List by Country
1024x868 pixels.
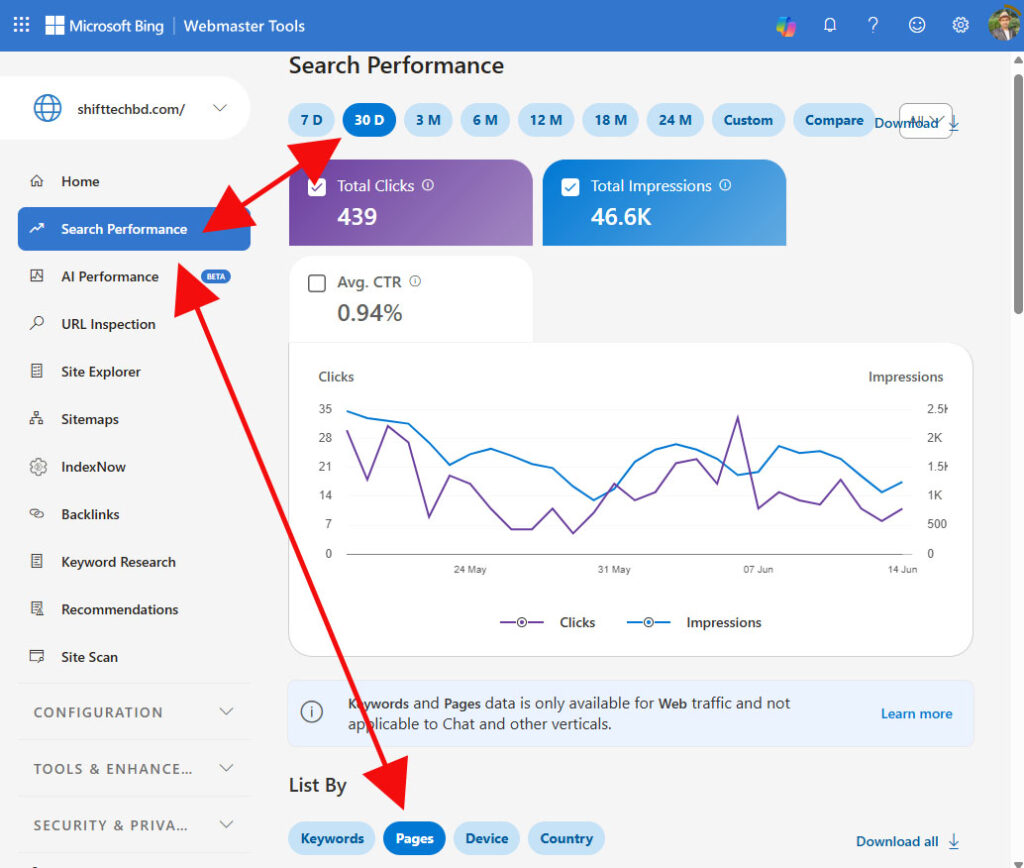(566, 838)
